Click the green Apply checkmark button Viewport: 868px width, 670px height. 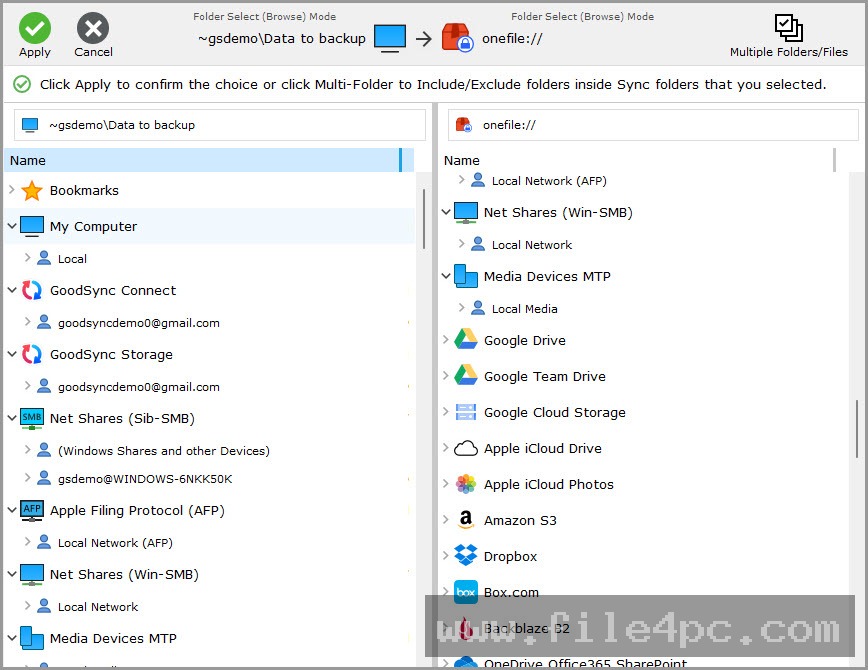pyautogui.click(x=34, y=28)
